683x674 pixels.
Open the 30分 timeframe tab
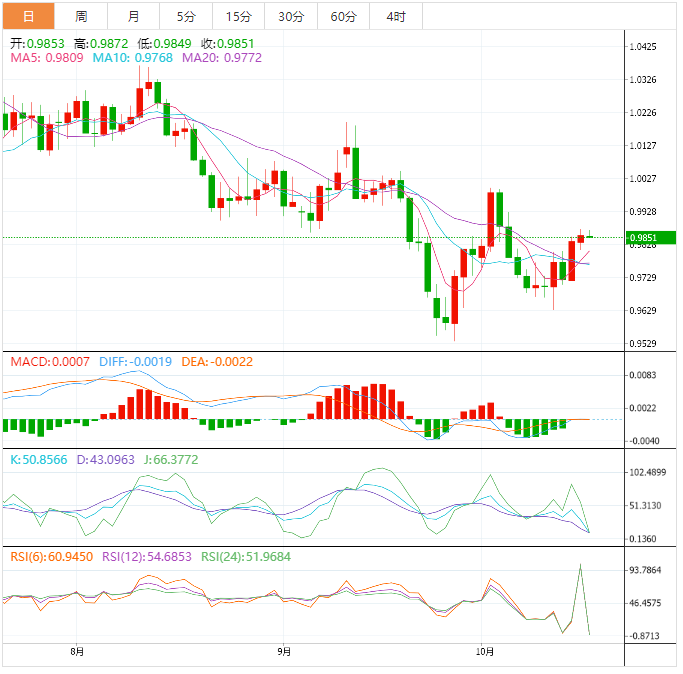(x=291, y=17)
